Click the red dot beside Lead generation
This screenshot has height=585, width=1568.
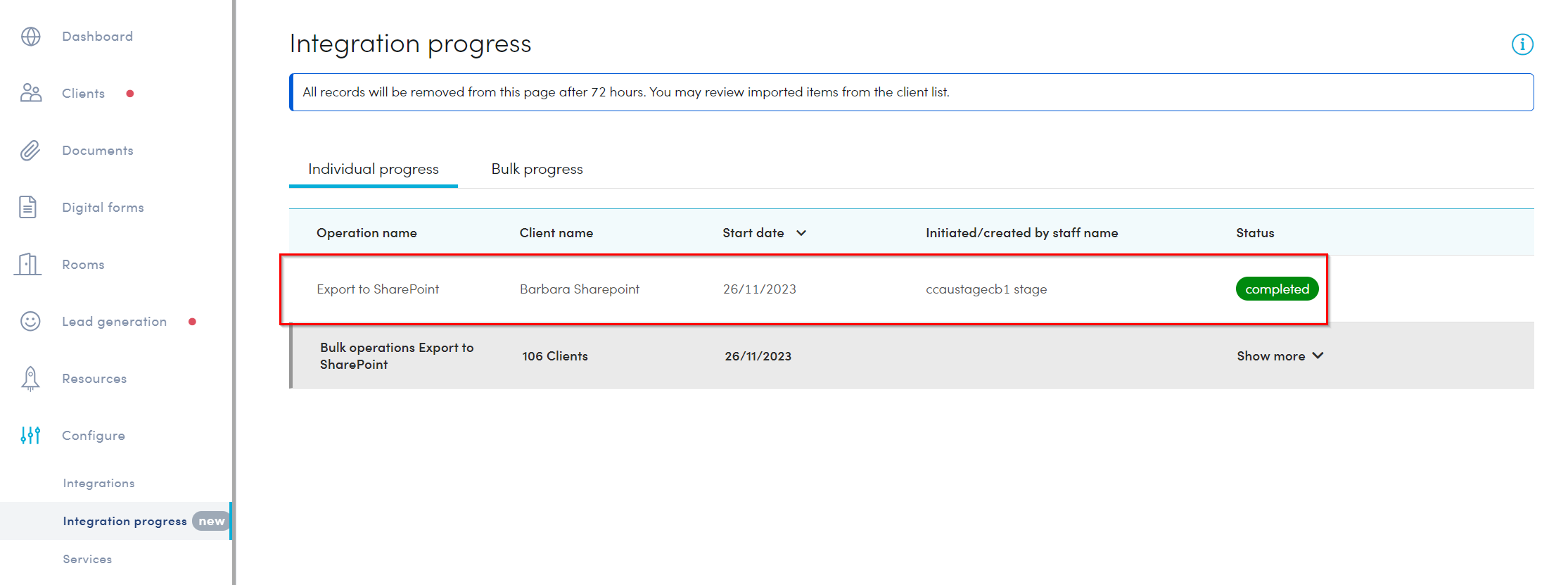coord(192,322)
